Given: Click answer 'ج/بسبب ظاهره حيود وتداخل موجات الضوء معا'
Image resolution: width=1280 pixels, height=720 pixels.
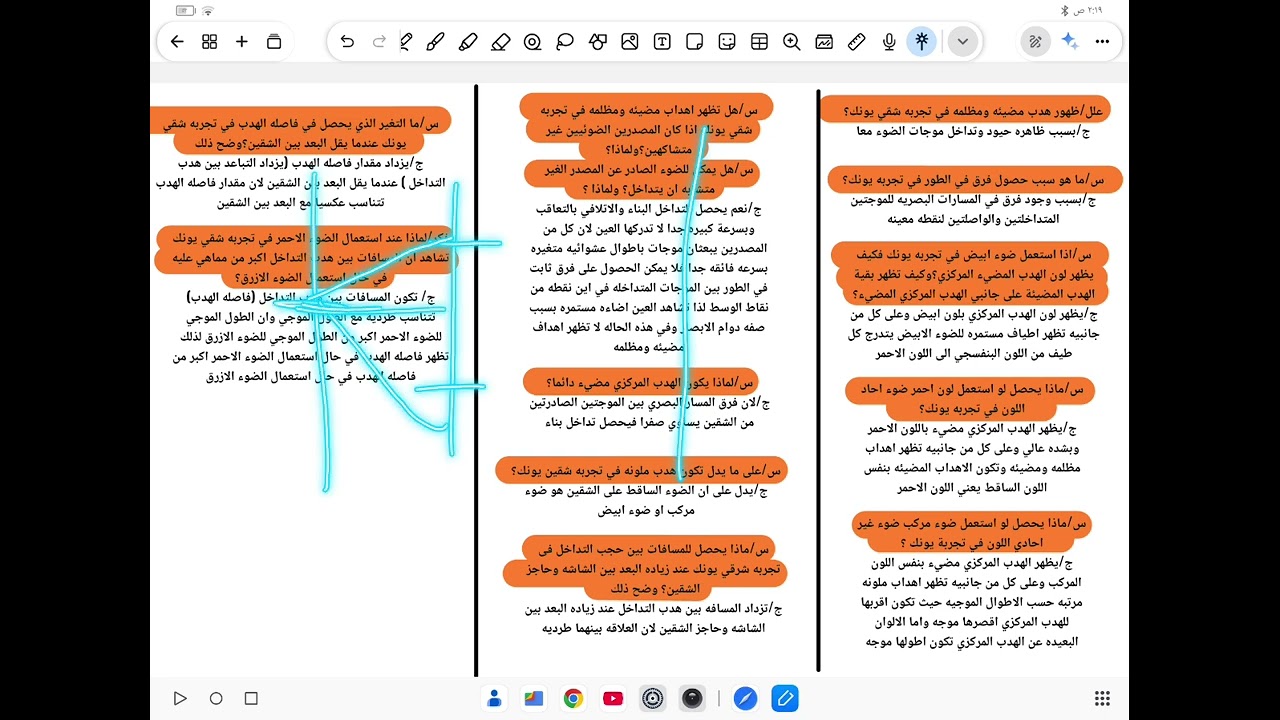Looking at the screenshot, I should 973,131.
